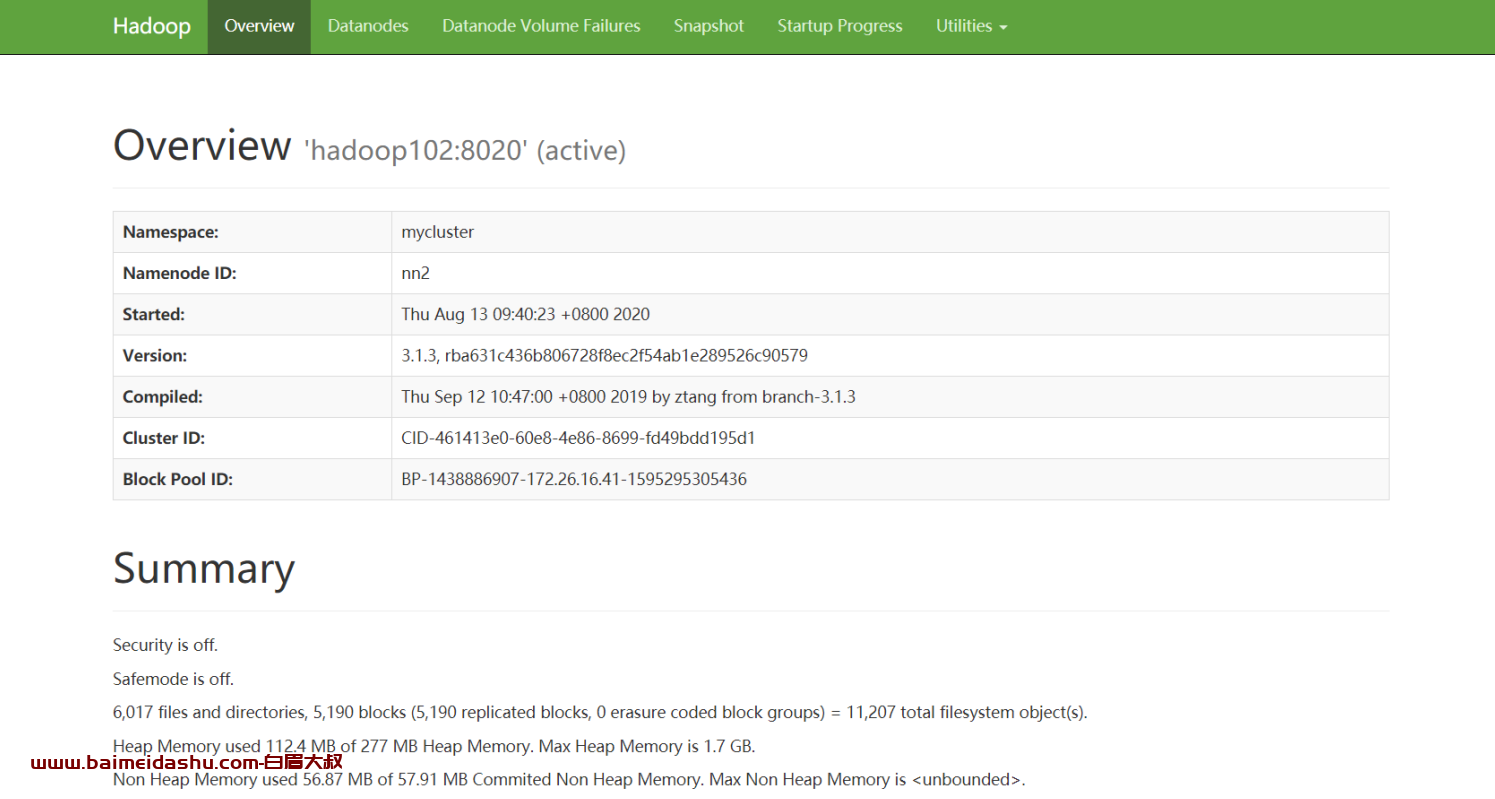Click the Summary section heading
This screenshot has height=799, width=1495.
click(204, 569)
